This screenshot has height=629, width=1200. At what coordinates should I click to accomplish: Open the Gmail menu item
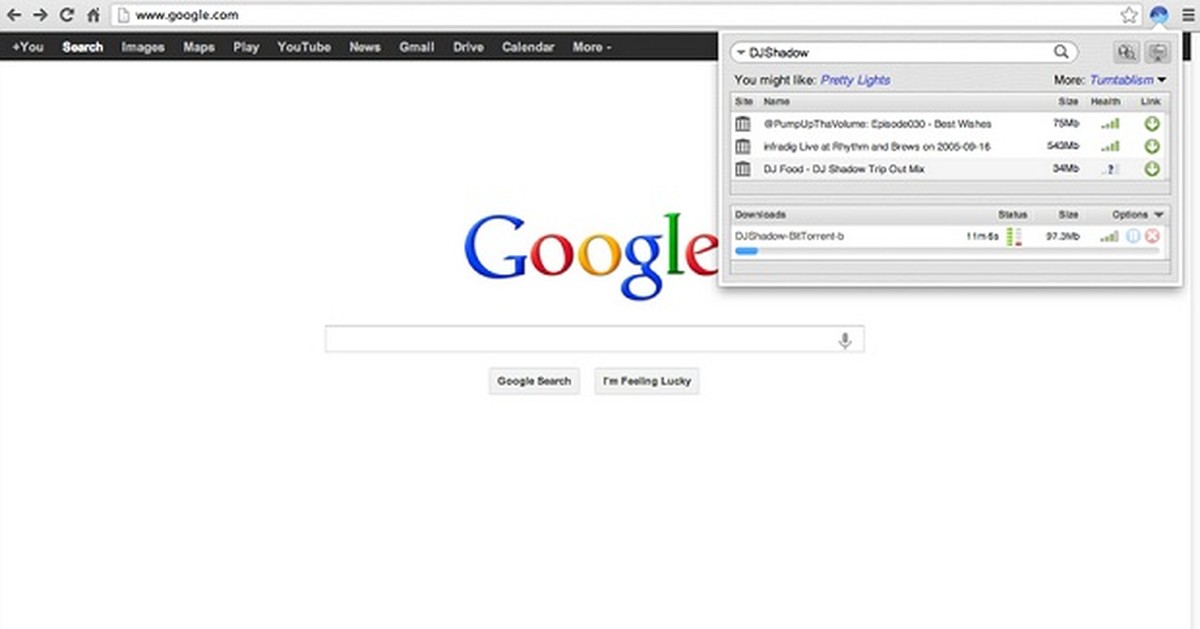(x=417, y=47)
